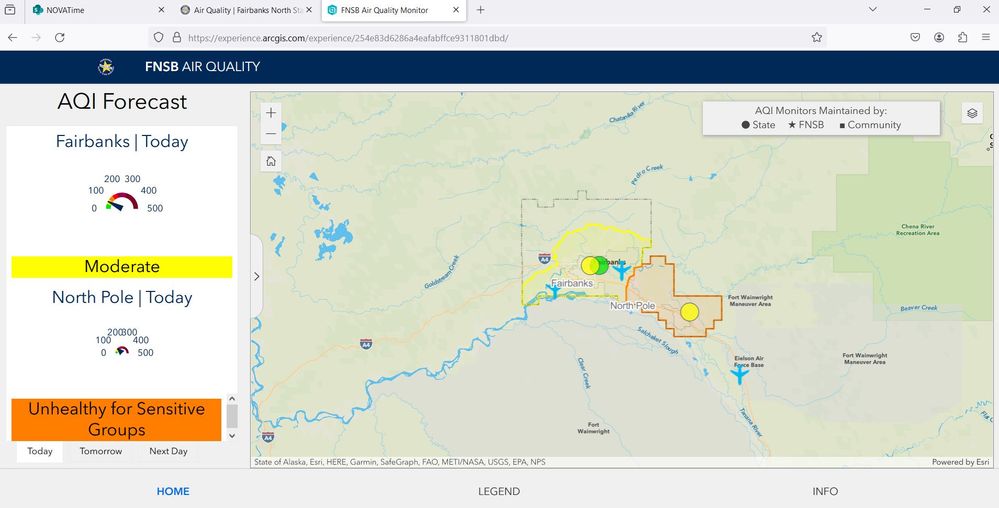Screen dimensions: 999x508
Task: Zoom out on the map
Action: (271, 134)
